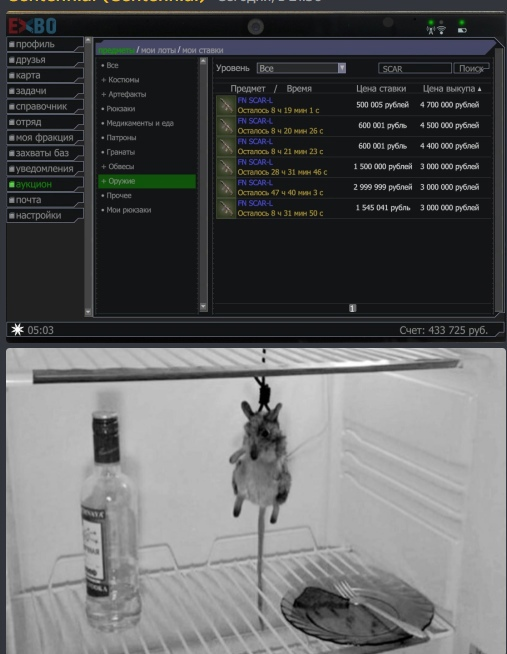Switch to the мои ставки tab

(x=203, y=50)
